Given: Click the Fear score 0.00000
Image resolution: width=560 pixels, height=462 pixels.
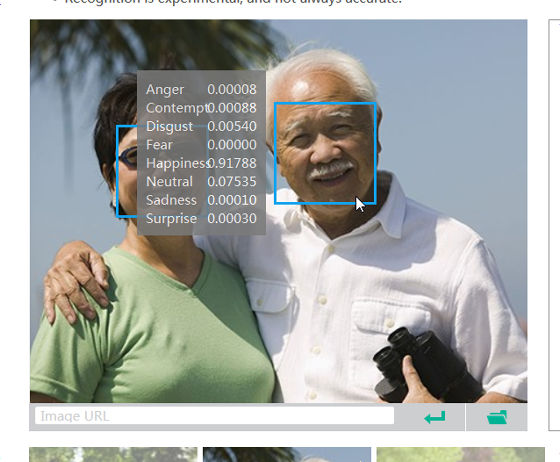Looking at the screenshot, I should point(232,145).
